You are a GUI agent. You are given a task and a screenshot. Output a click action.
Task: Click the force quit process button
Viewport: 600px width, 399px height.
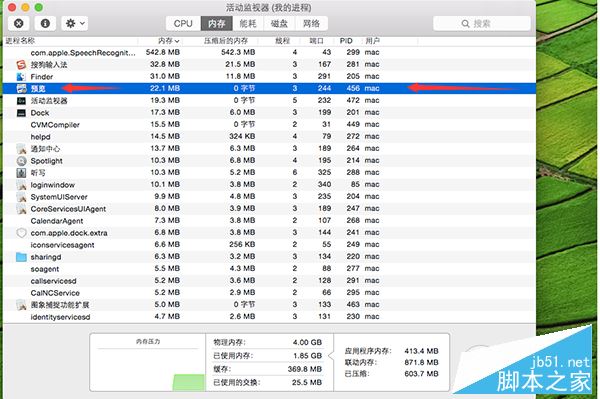tap(18, 23)
